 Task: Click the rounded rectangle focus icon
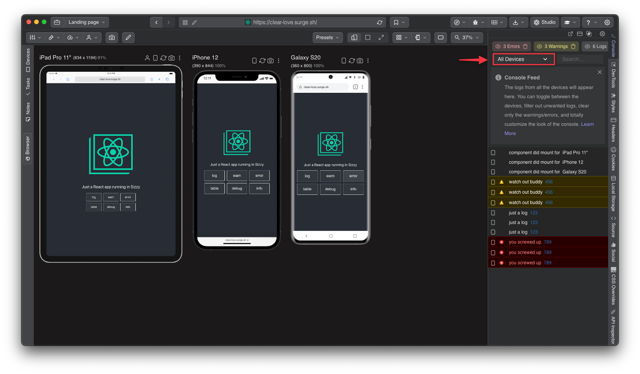440,38
